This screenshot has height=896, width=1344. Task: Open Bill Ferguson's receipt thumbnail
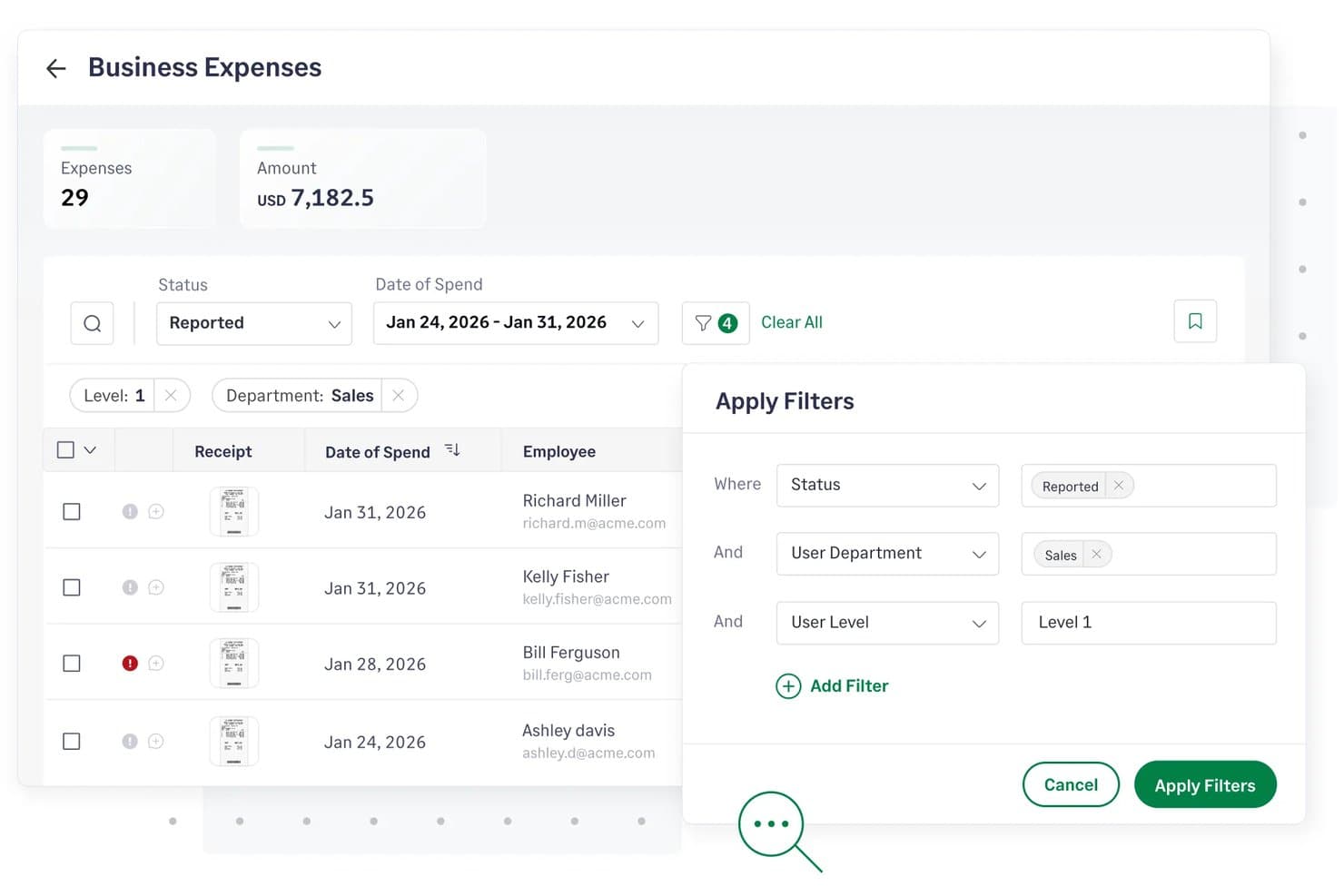pos(234,664)
